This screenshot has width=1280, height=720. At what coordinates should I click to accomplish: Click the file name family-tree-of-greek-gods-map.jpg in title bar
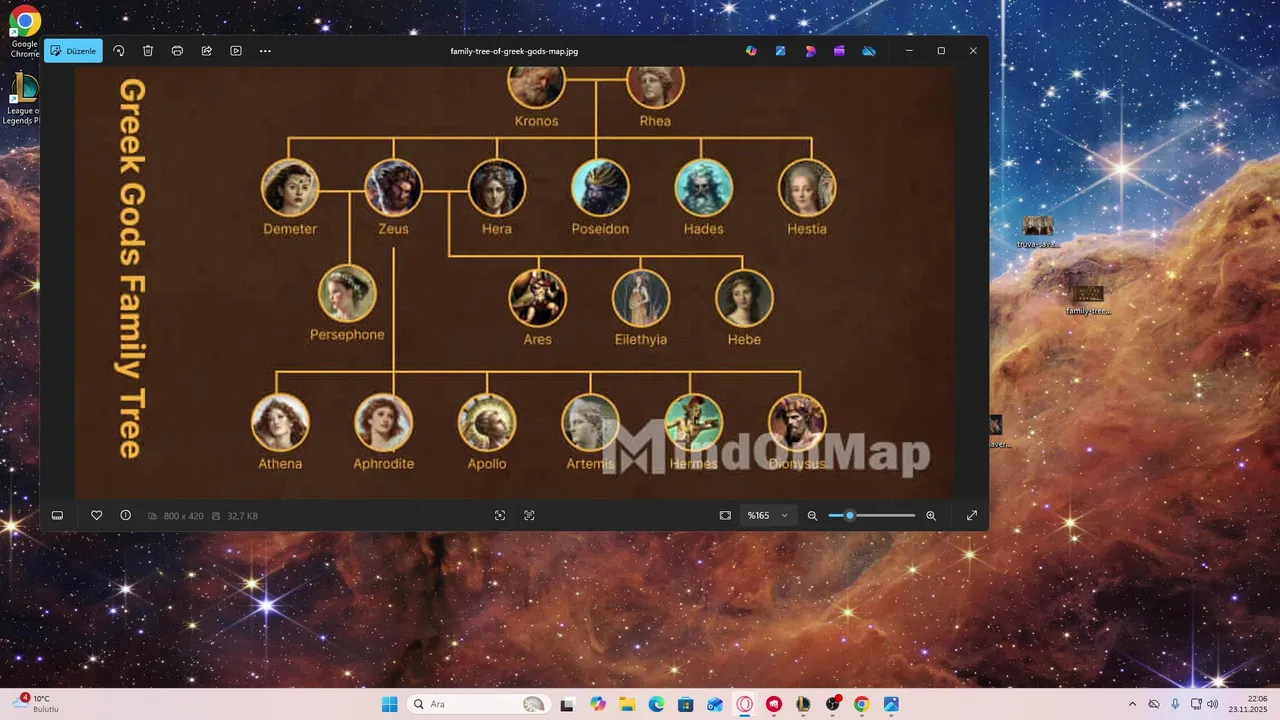pos(514,51)
